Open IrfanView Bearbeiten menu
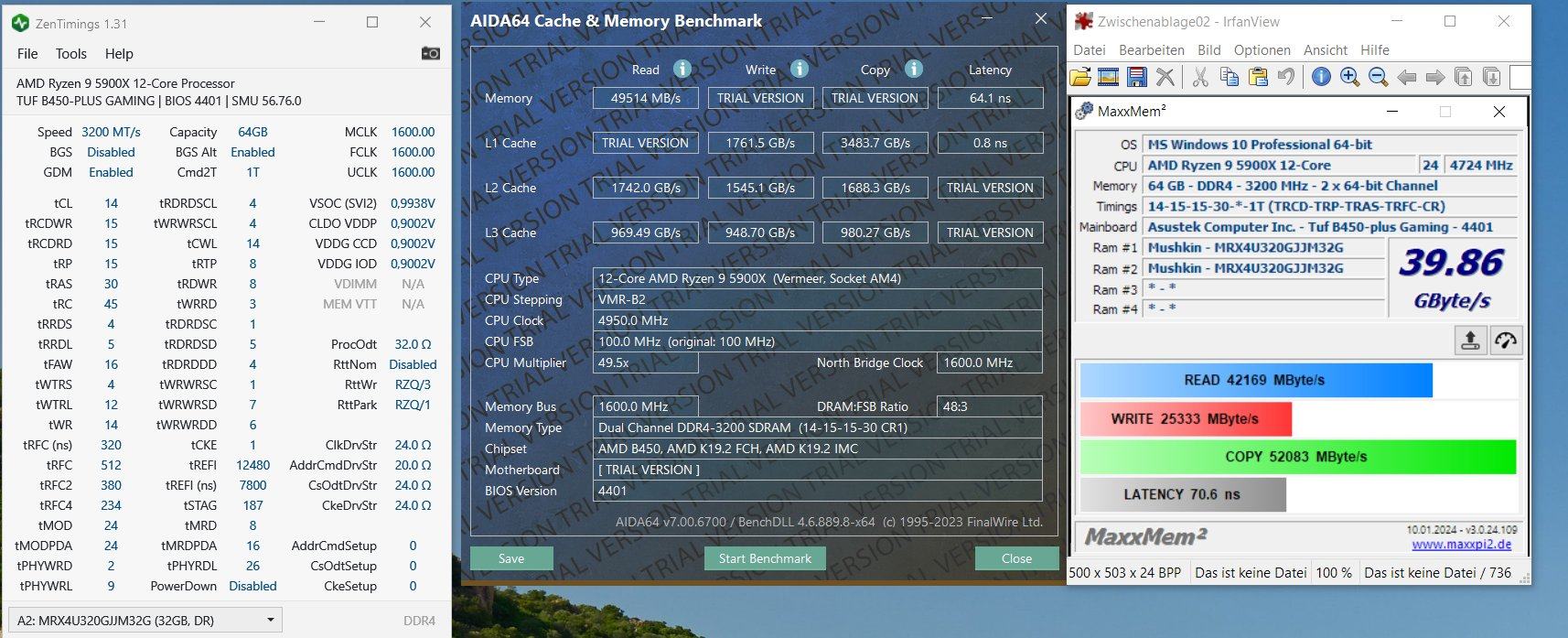Image resolution: width=1568 pixels, height=638 pixels. [x=1152, y=50]
